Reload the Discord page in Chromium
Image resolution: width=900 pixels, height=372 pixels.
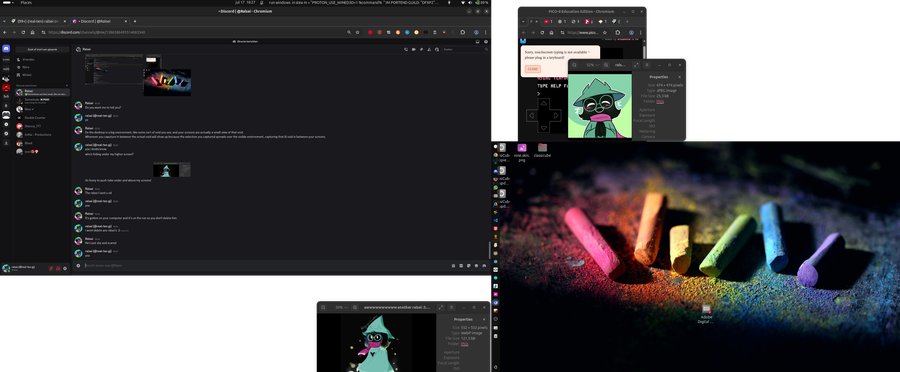[23, 32]
